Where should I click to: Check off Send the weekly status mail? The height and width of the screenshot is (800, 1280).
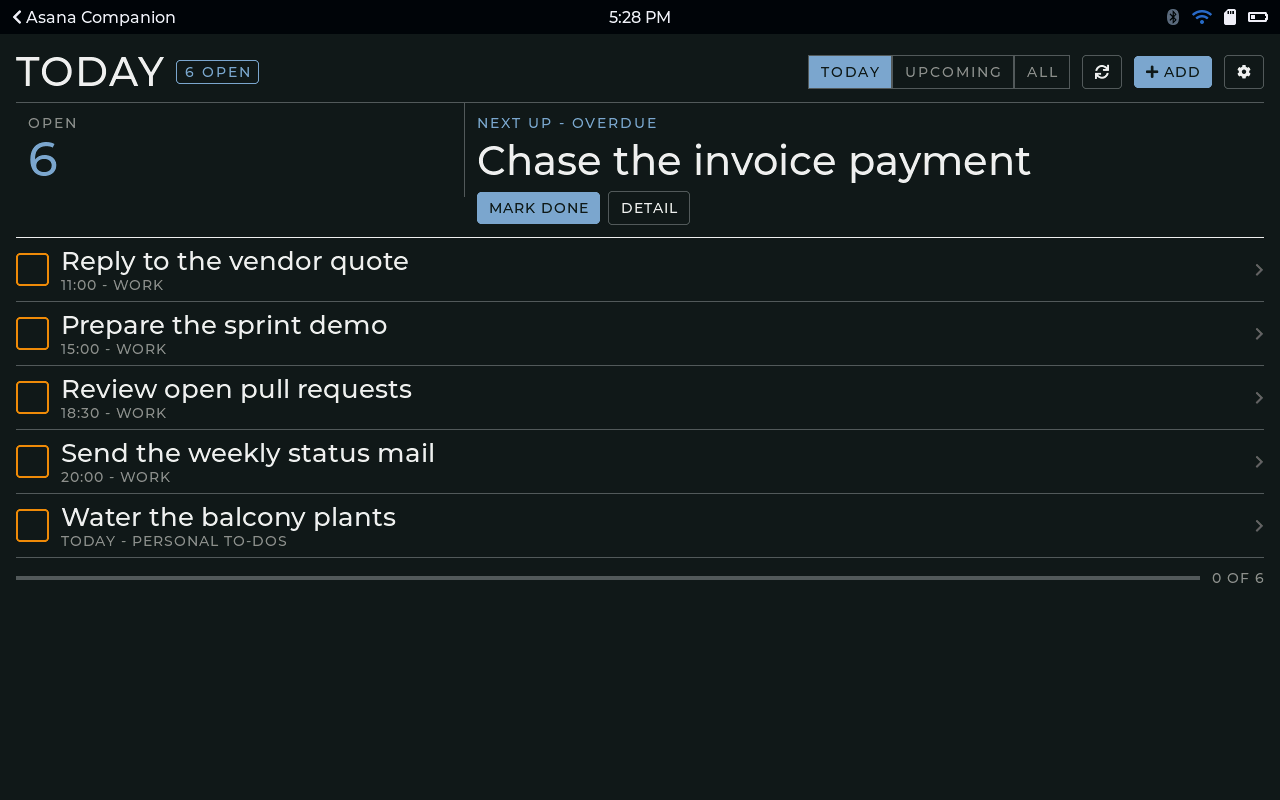click(32, 461)
